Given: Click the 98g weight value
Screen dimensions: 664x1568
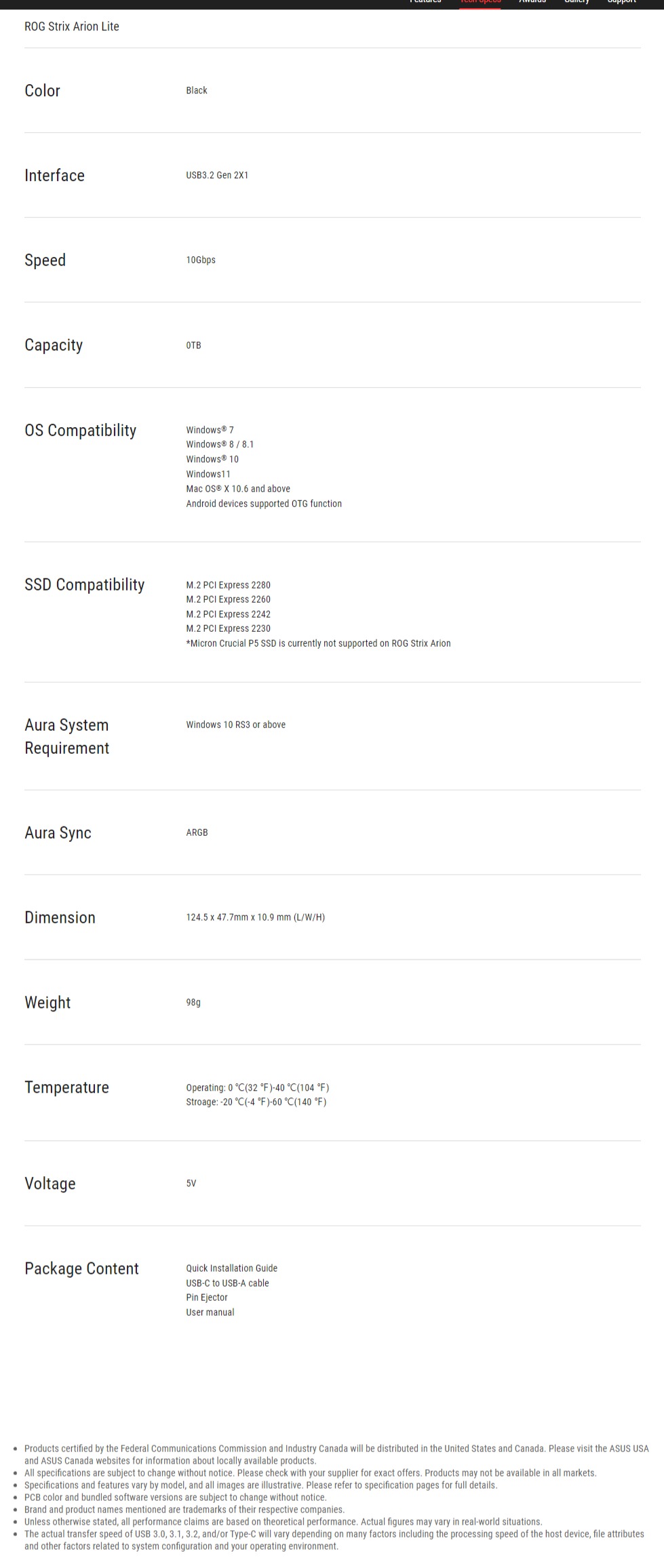Looking at the screenshot, I should point(193,1002).
